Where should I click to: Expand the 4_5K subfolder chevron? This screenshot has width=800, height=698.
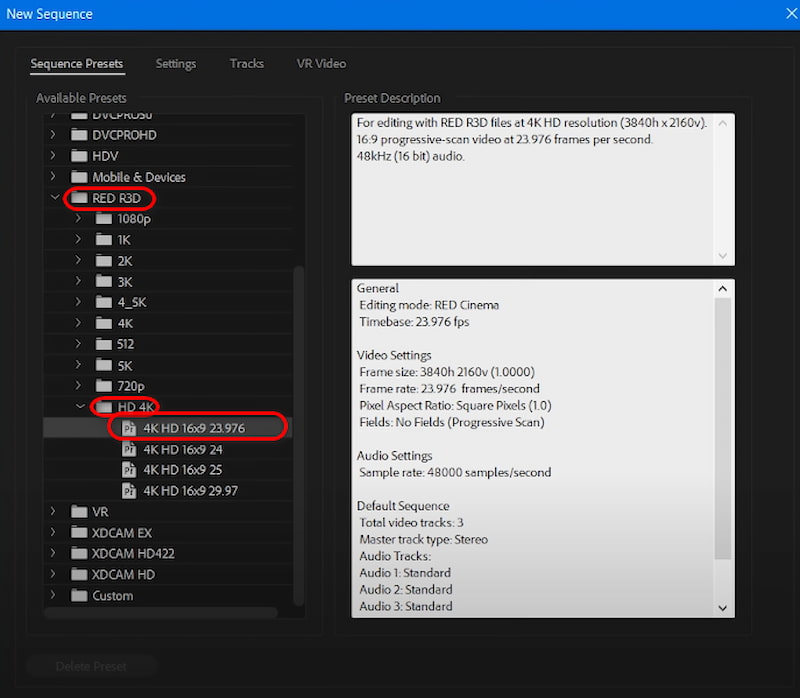pos(78,302)
